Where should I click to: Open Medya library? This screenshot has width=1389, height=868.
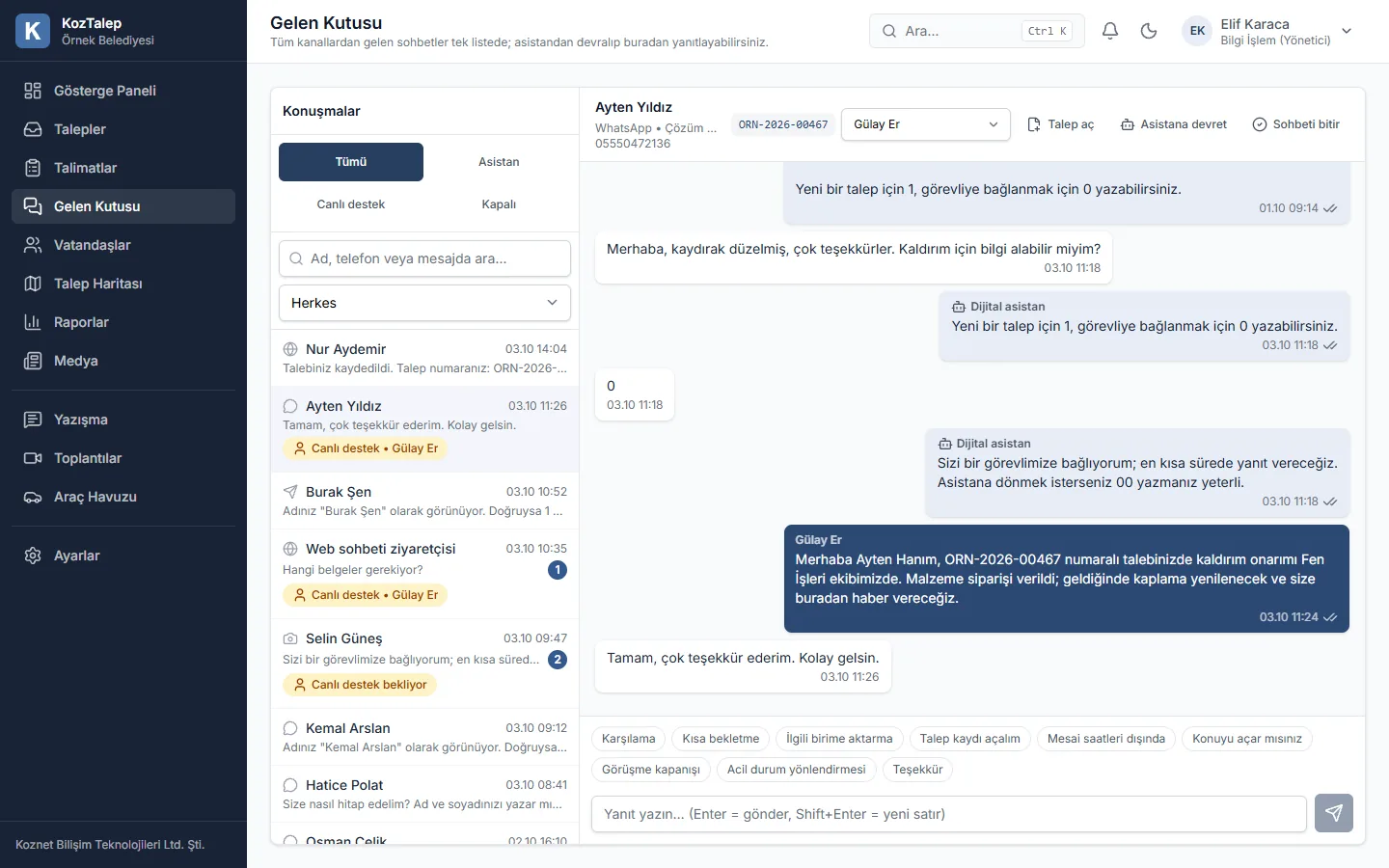point(123,361)
